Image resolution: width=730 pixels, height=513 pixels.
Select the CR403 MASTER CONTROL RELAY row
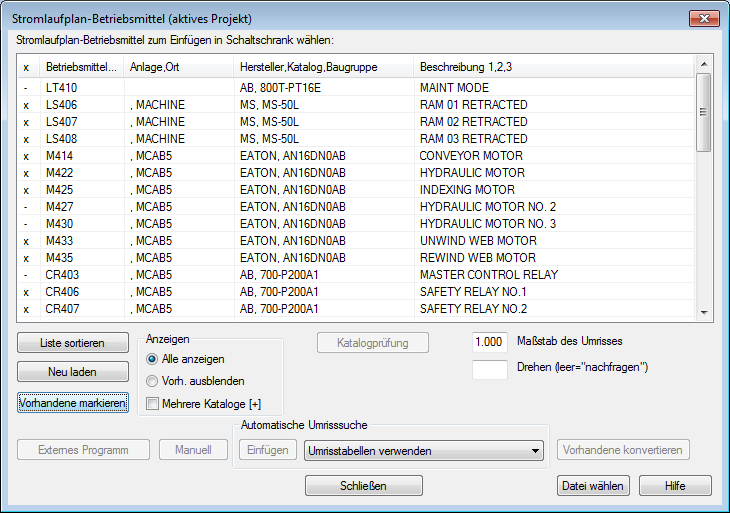point(356,275)
